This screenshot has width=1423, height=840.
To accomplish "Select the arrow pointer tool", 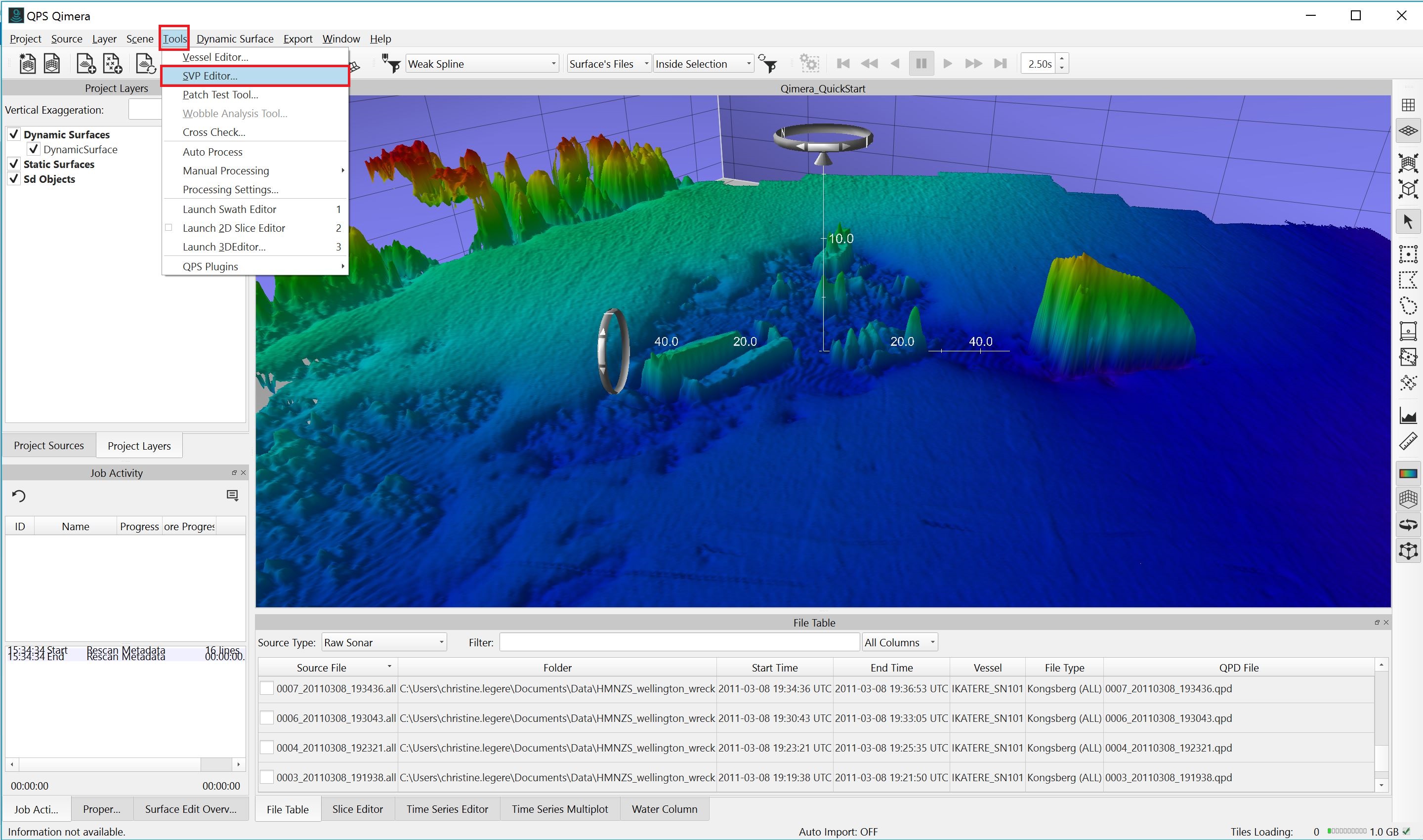I will pos(1408,222).
